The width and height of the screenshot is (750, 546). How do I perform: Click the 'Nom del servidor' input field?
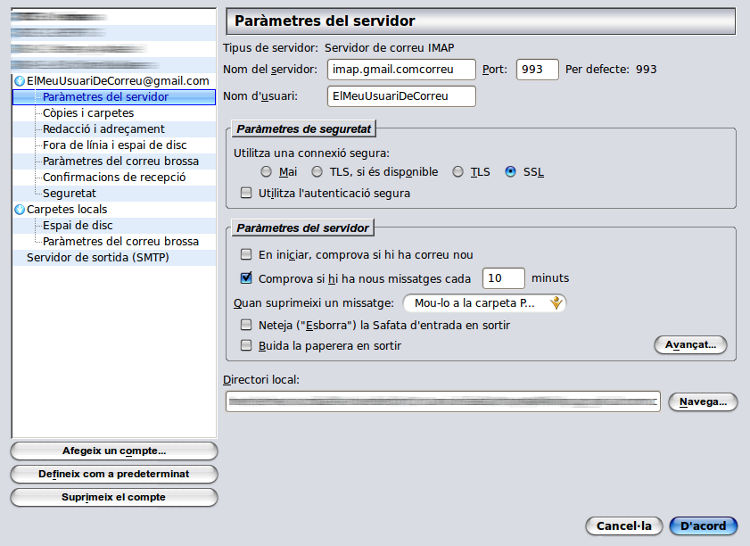tap(400, 69)
